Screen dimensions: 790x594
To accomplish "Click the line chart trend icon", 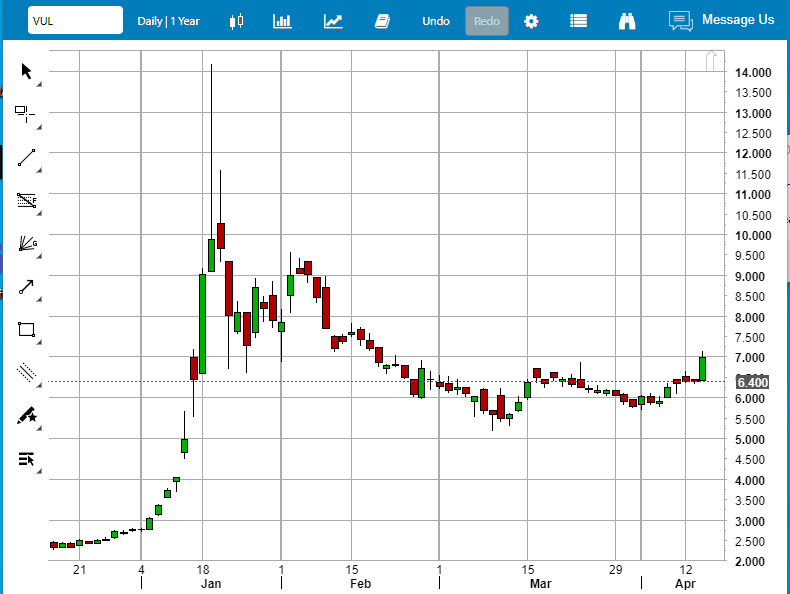I will point(333,21).
